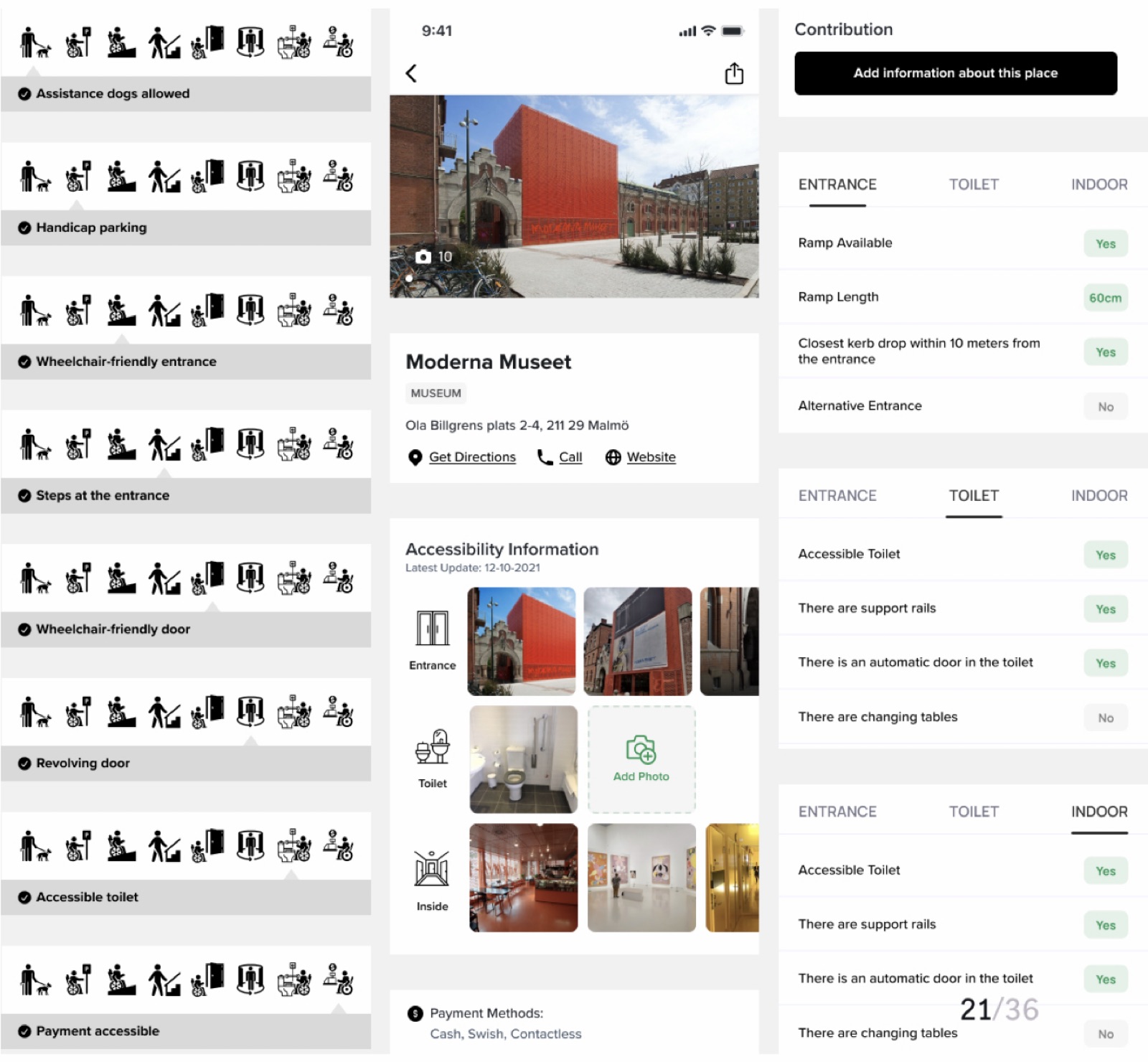Open first Entrance thumbnail of red building

522,642
